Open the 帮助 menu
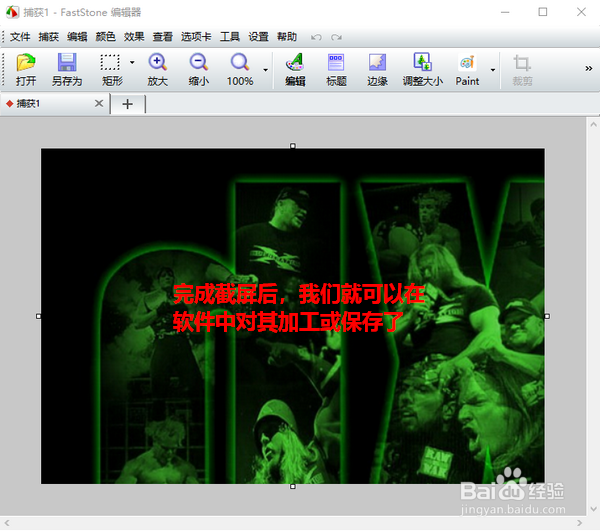Image resolution: width=600 pixels, height=531 pixels. click(x=287, y=37)
